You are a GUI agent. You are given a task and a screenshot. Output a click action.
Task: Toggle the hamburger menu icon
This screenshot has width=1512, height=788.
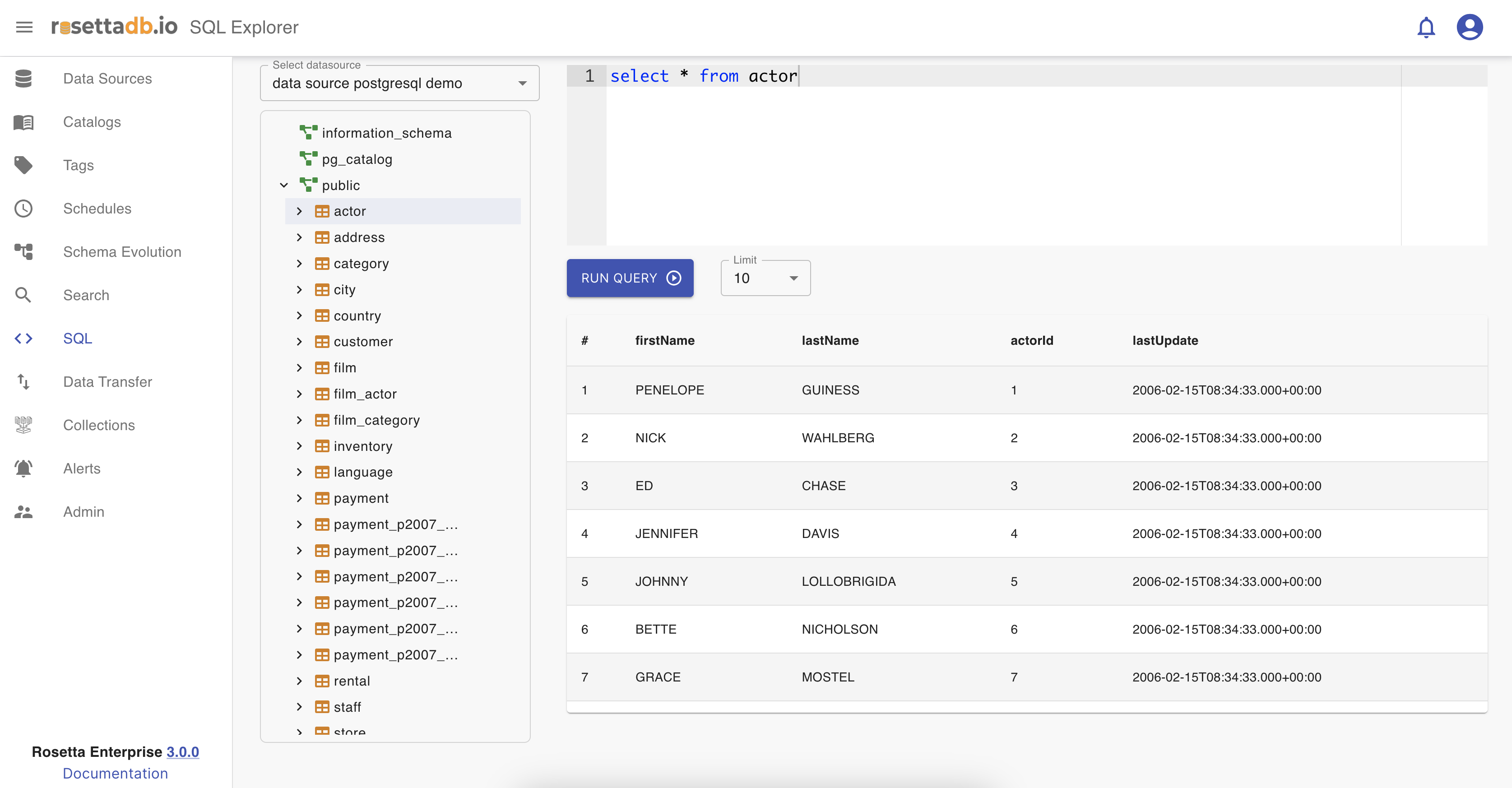tap(24, 27)
